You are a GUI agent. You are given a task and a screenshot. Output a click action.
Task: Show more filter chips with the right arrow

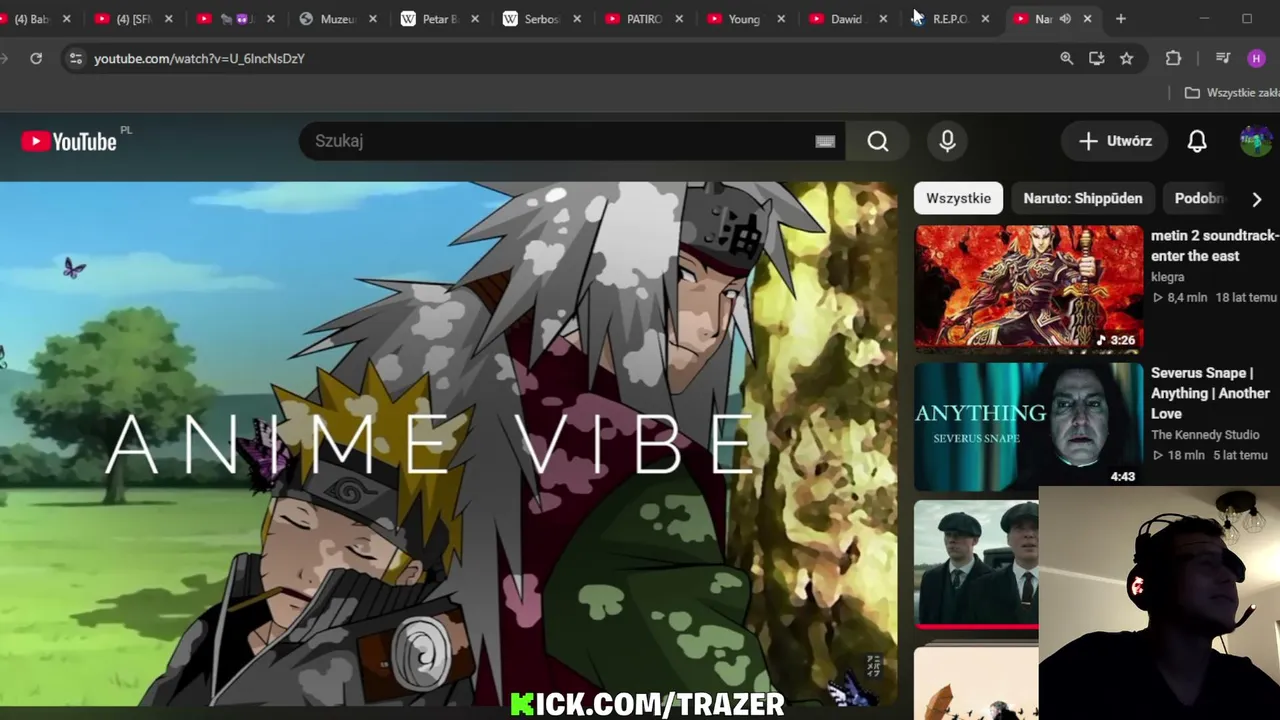(x=1257, y=198)
